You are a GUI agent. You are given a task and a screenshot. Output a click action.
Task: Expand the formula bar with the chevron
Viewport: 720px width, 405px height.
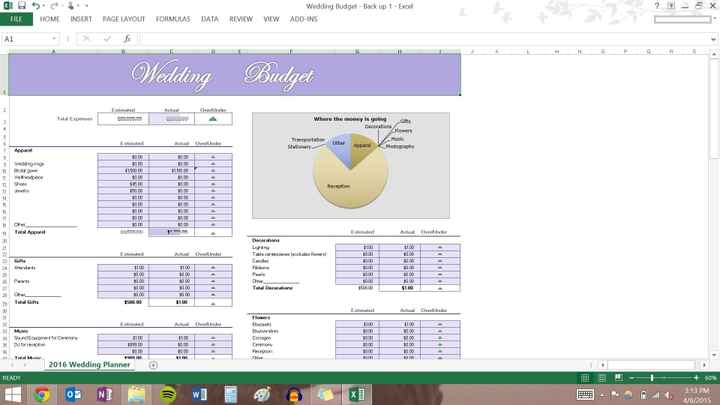tap(713, 39)
